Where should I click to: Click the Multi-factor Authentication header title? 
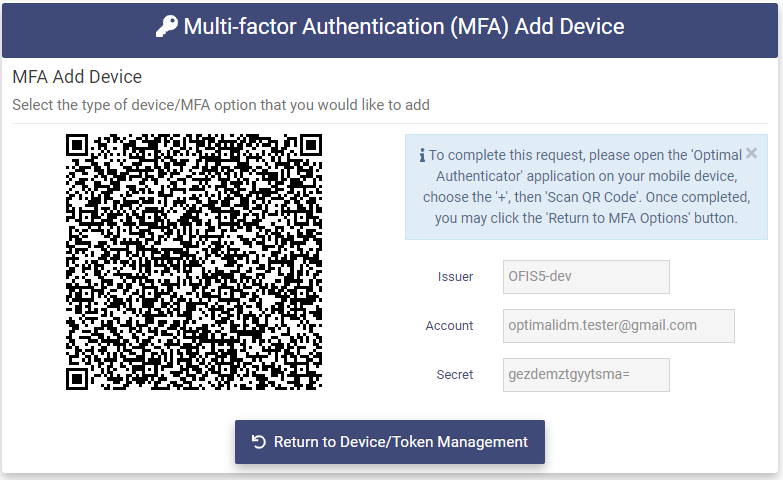(403, 27)
